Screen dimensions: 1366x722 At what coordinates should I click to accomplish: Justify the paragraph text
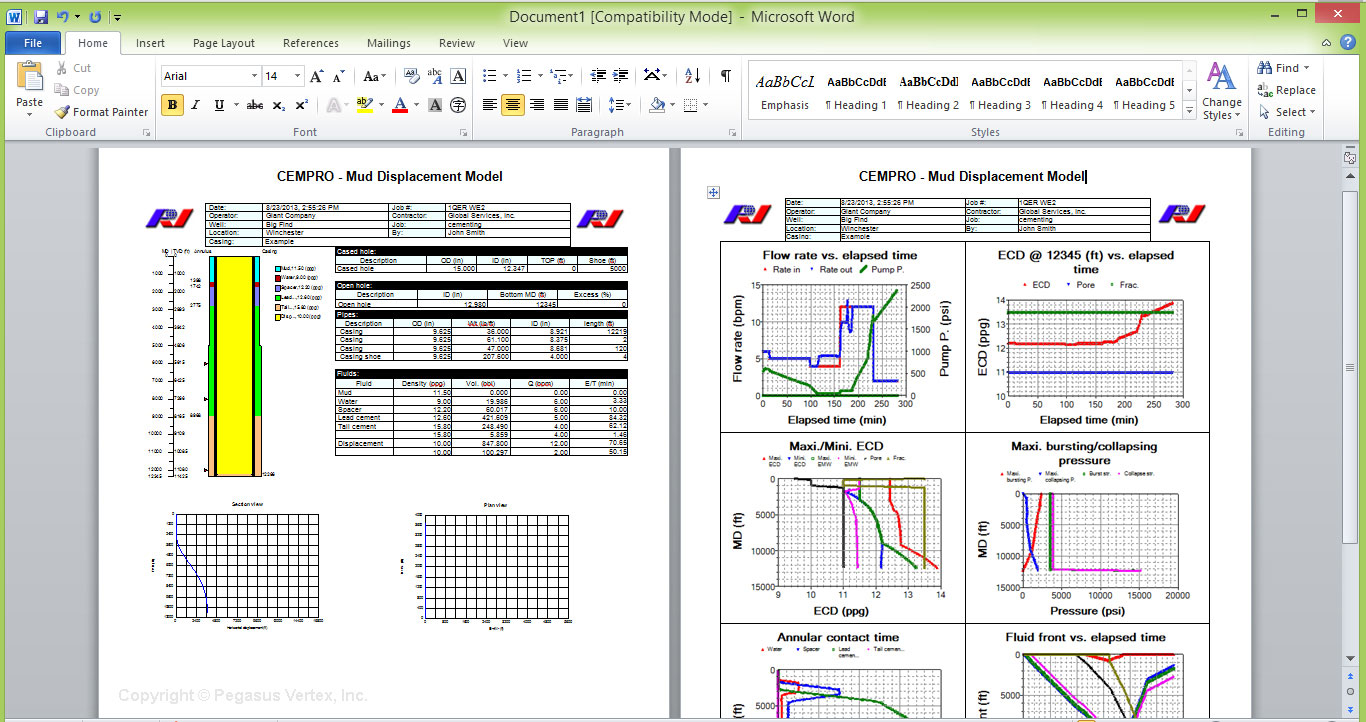pos(561,105)
